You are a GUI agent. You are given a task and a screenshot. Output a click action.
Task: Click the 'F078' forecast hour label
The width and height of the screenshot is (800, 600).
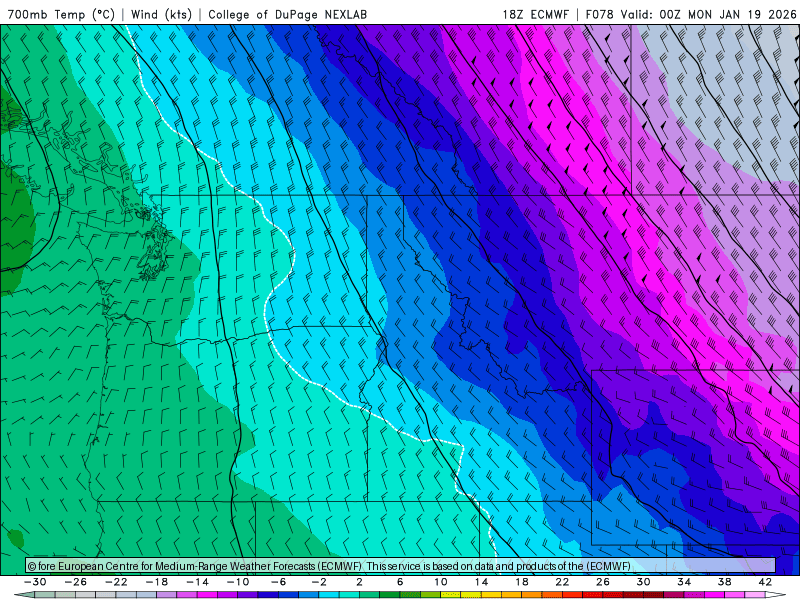600,15
